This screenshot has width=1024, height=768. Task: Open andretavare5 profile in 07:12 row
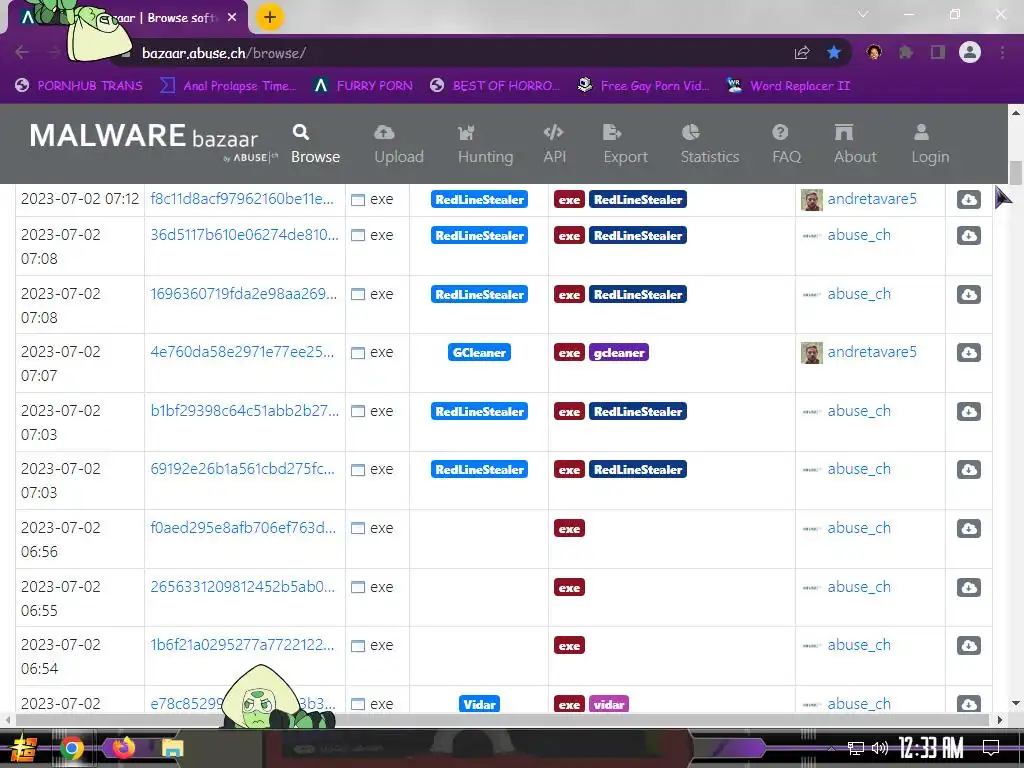[x=872, y=199]
